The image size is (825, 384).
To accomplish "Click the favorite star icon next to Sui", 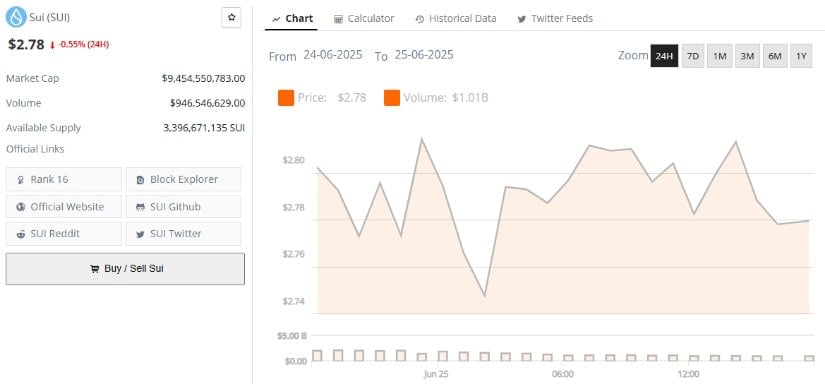I will (x=232, y=17).
